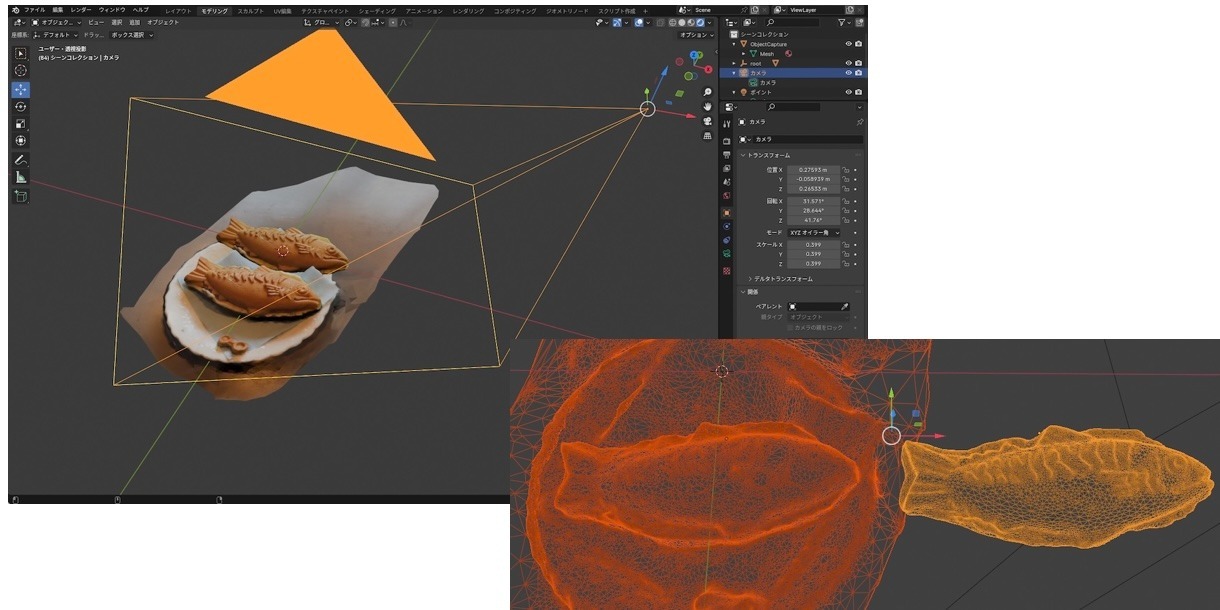Toggle visibility of the カメラ object
The width and height of the screenshot is (1220, 610).
pos(848,73)
